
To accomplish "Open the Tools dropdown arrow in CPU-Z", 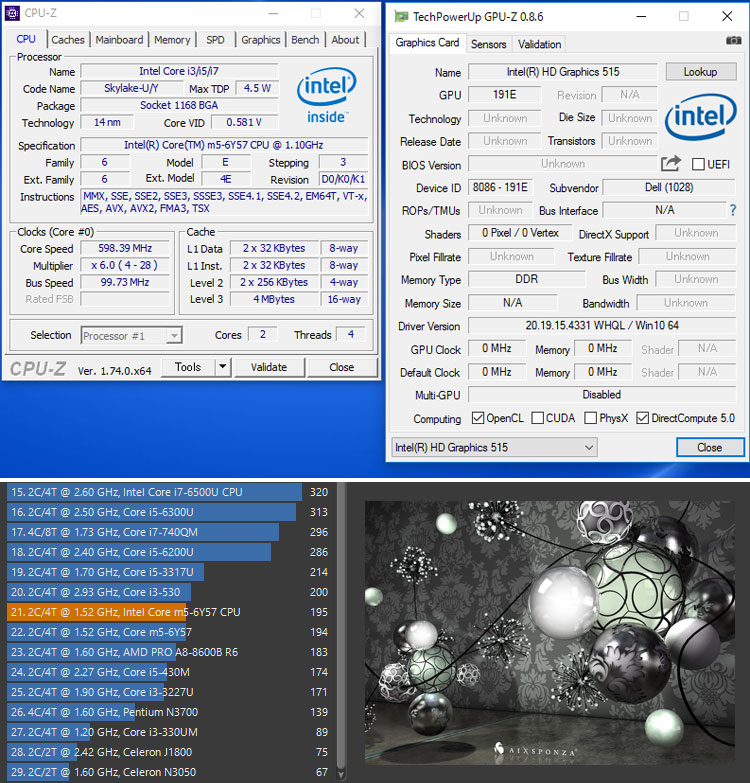I will (223, 367).
